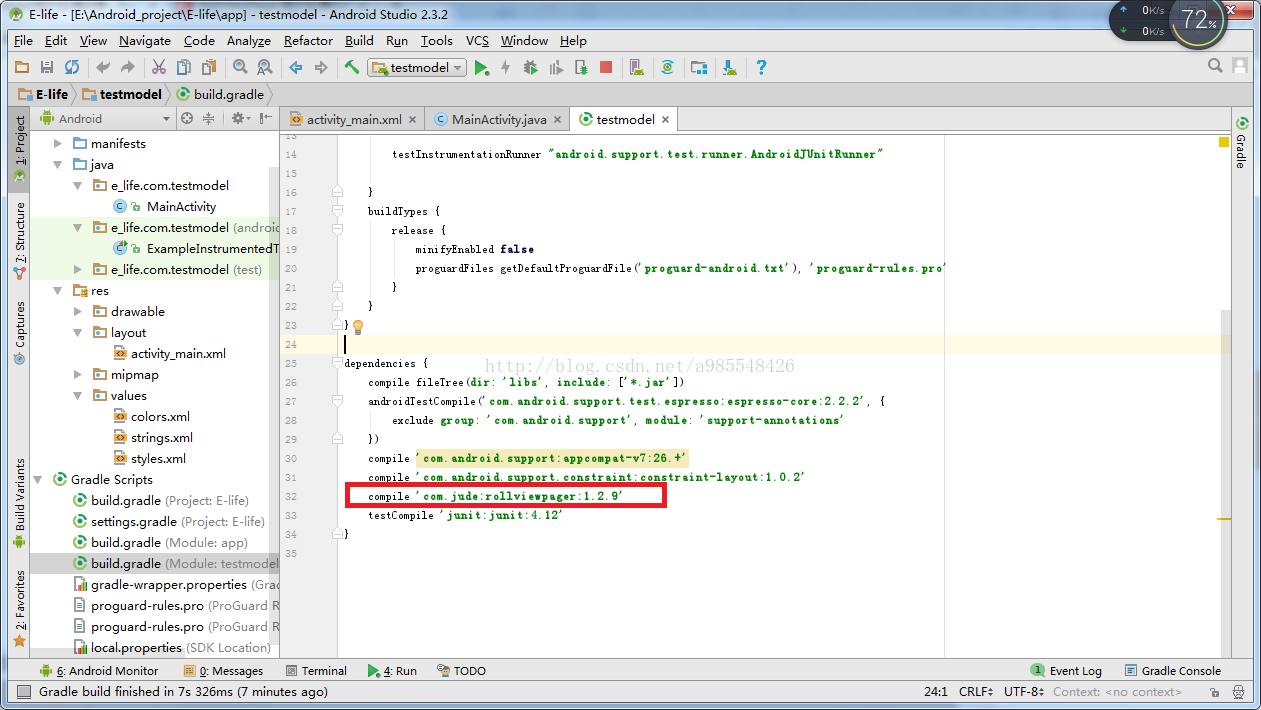The height and width of the screenshot is (710, 1261).
Task: Open the VCS menu
Action: pyautogui.click(x=478, y=40)
